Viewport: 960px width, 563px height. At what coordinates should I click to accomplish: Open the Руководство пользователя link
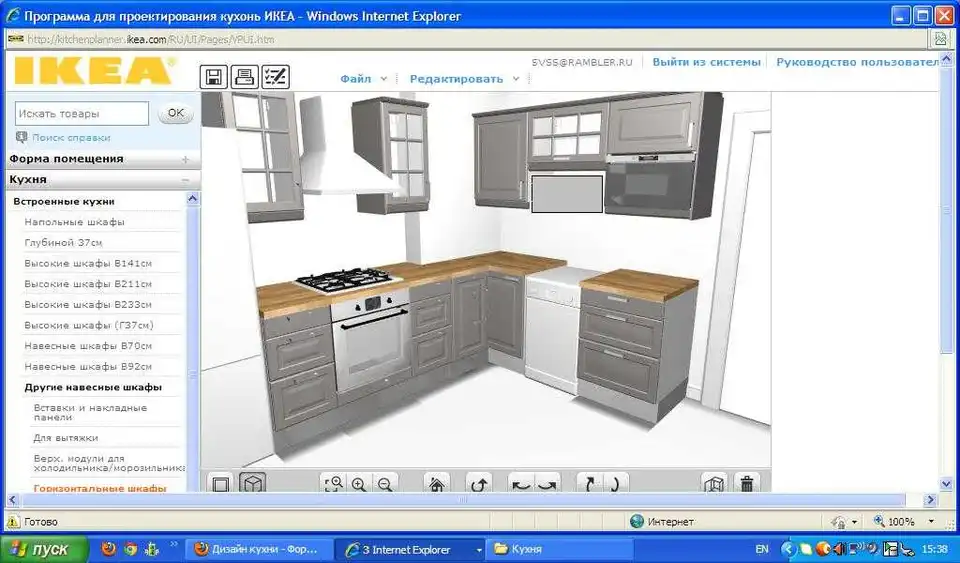tap(857, 62)
